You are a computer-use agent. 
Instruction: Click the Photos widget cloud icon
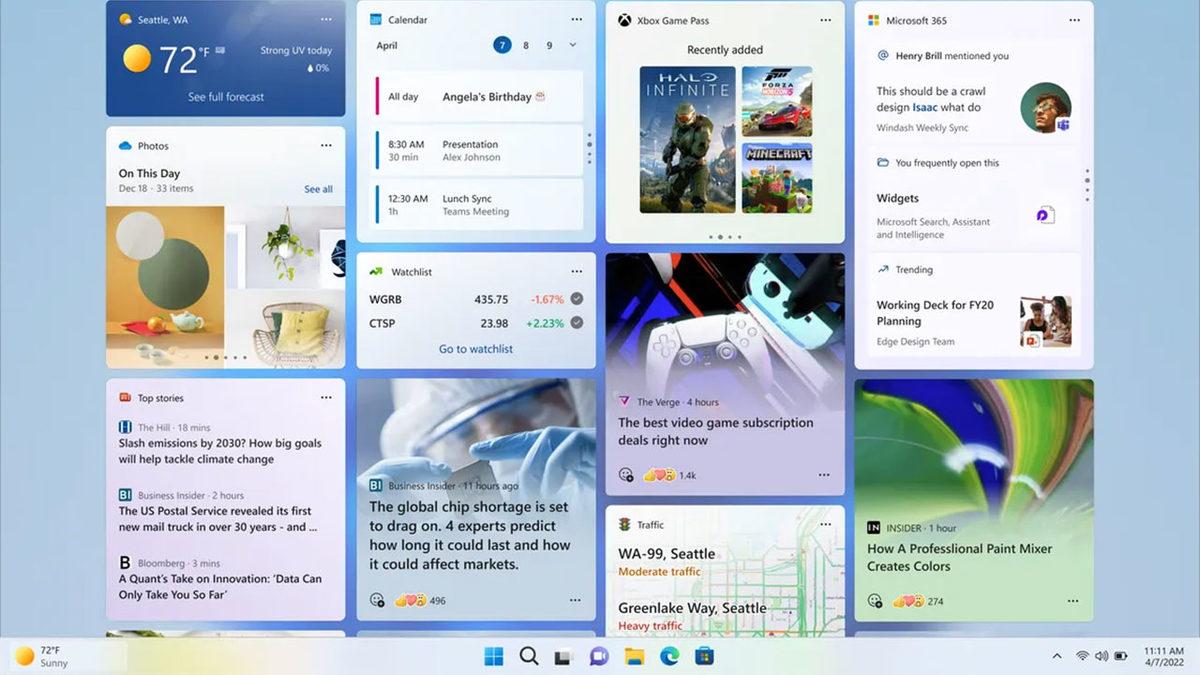[x=127, y=145]
